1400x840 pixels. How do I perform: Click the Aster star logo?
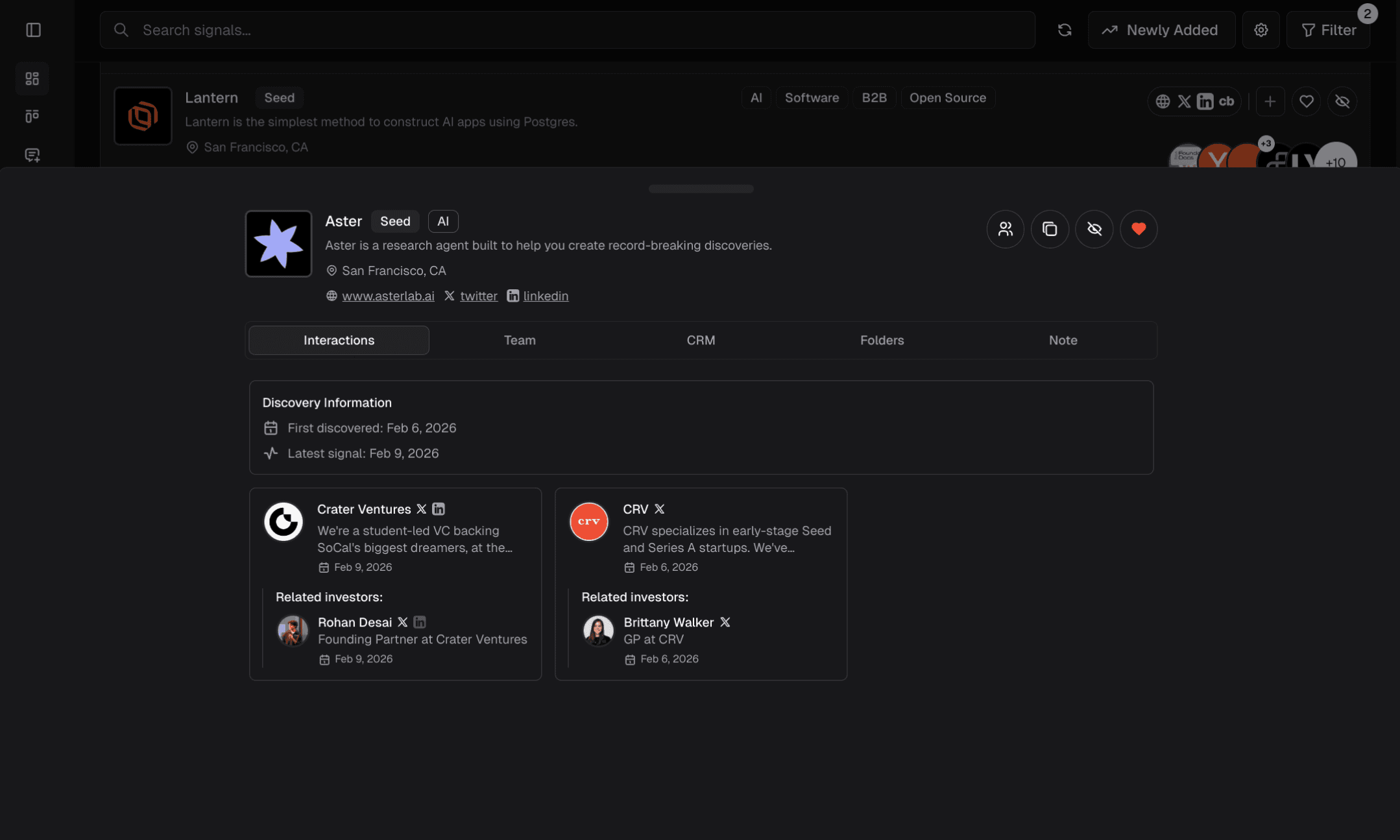click(278, 244)
